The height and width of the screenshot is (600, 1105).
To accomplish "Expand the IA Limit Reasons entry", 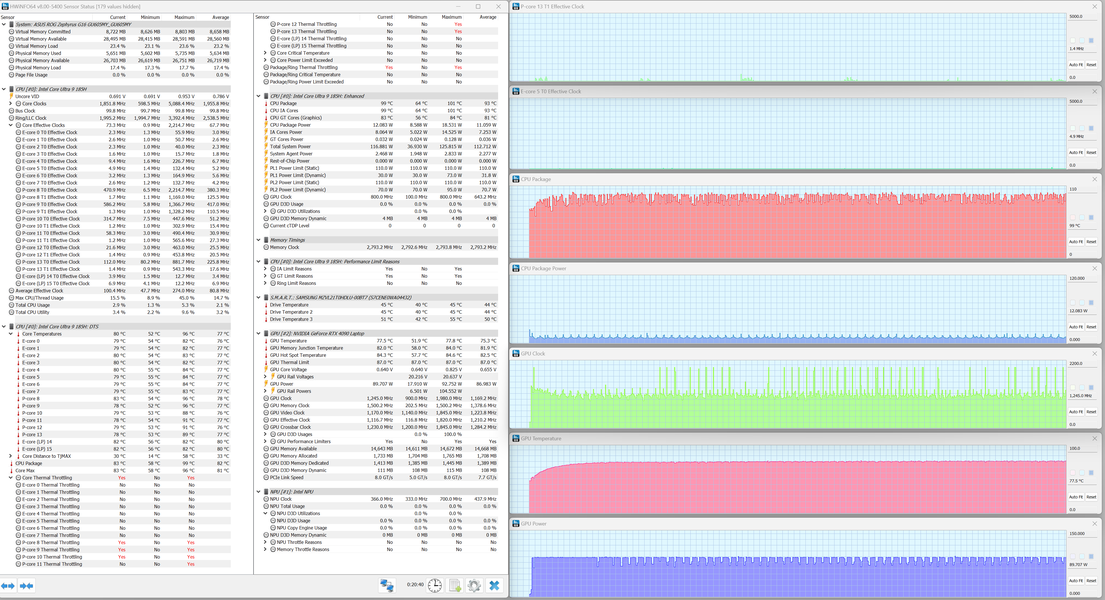I will tap(265, 269).
